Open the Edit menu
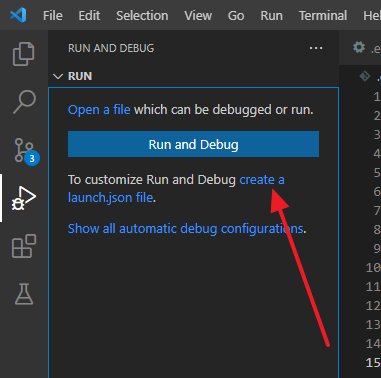This screenshot has width=381, height=378. pyautogui.click(x=89, y=16)
